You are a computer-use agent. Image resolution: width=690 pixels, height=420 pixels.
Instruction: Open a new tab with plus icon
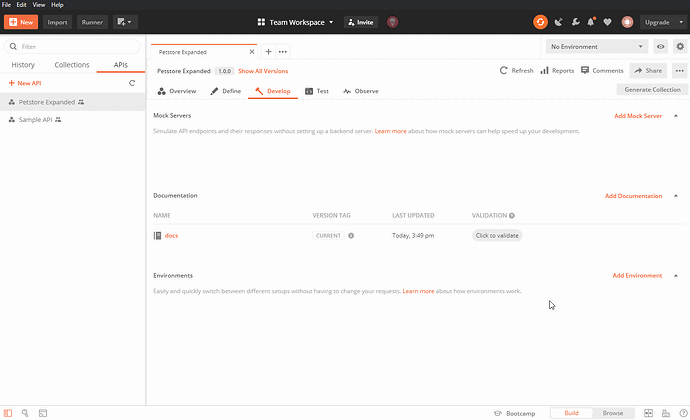(268, 52)
